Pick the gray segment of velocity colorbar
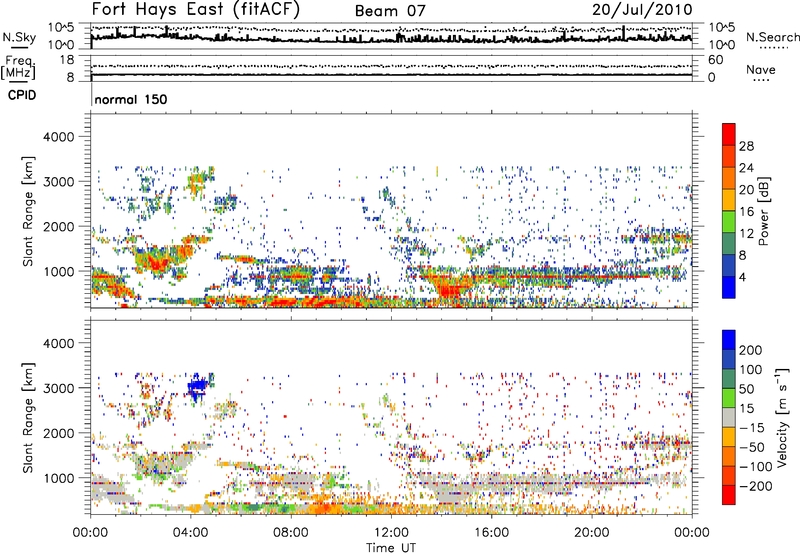This screenshot has width=800, height=554. 729,417
